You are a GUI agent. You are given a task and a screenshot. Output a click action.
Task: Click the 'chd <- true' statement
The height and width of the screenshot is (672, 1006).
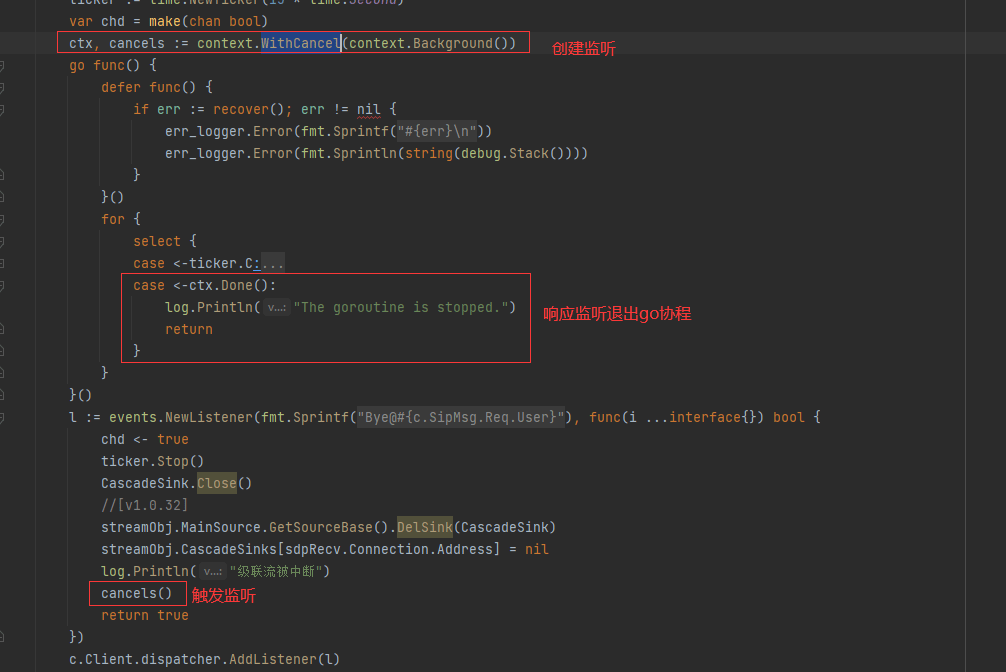pos(145,440)
